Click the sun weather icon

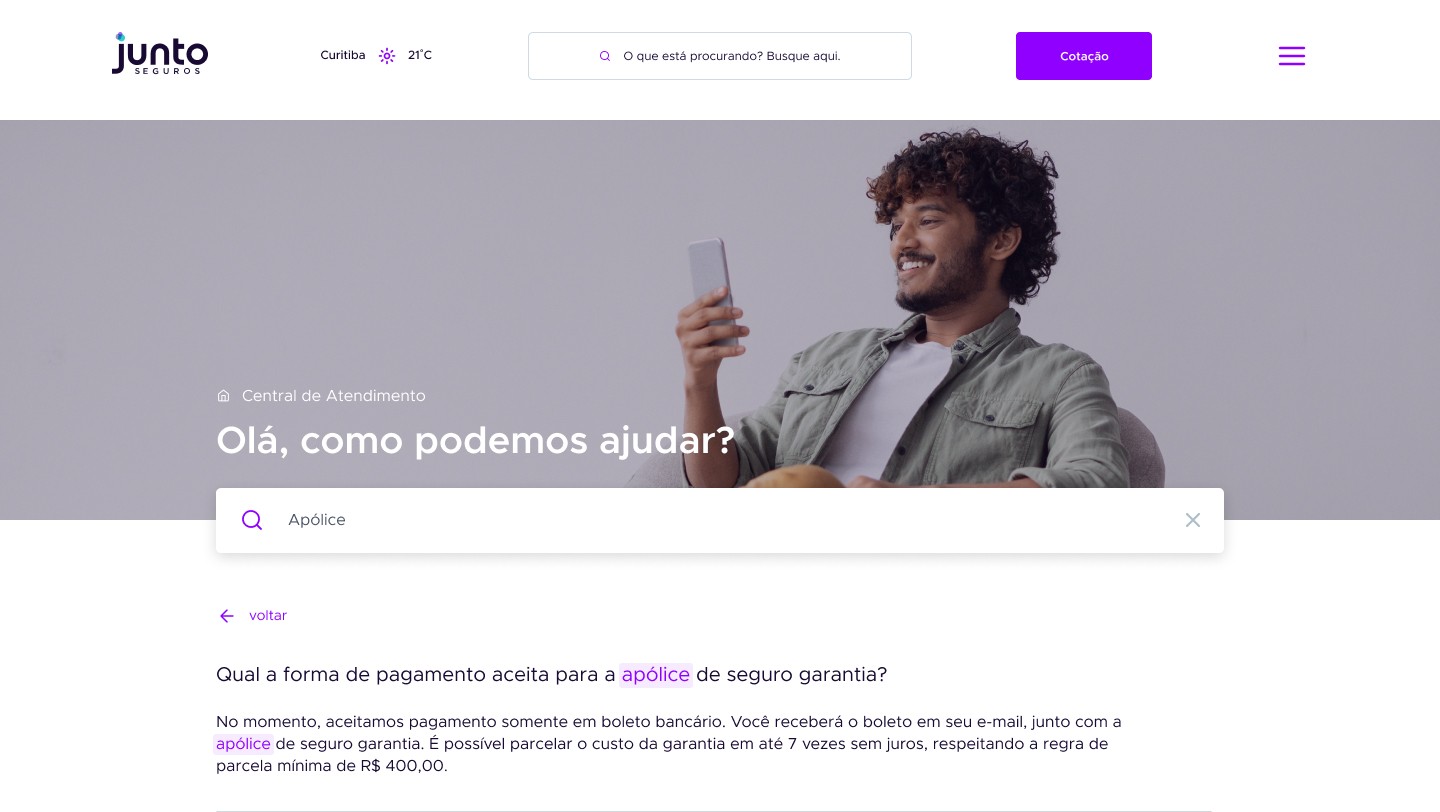(387, 56)
